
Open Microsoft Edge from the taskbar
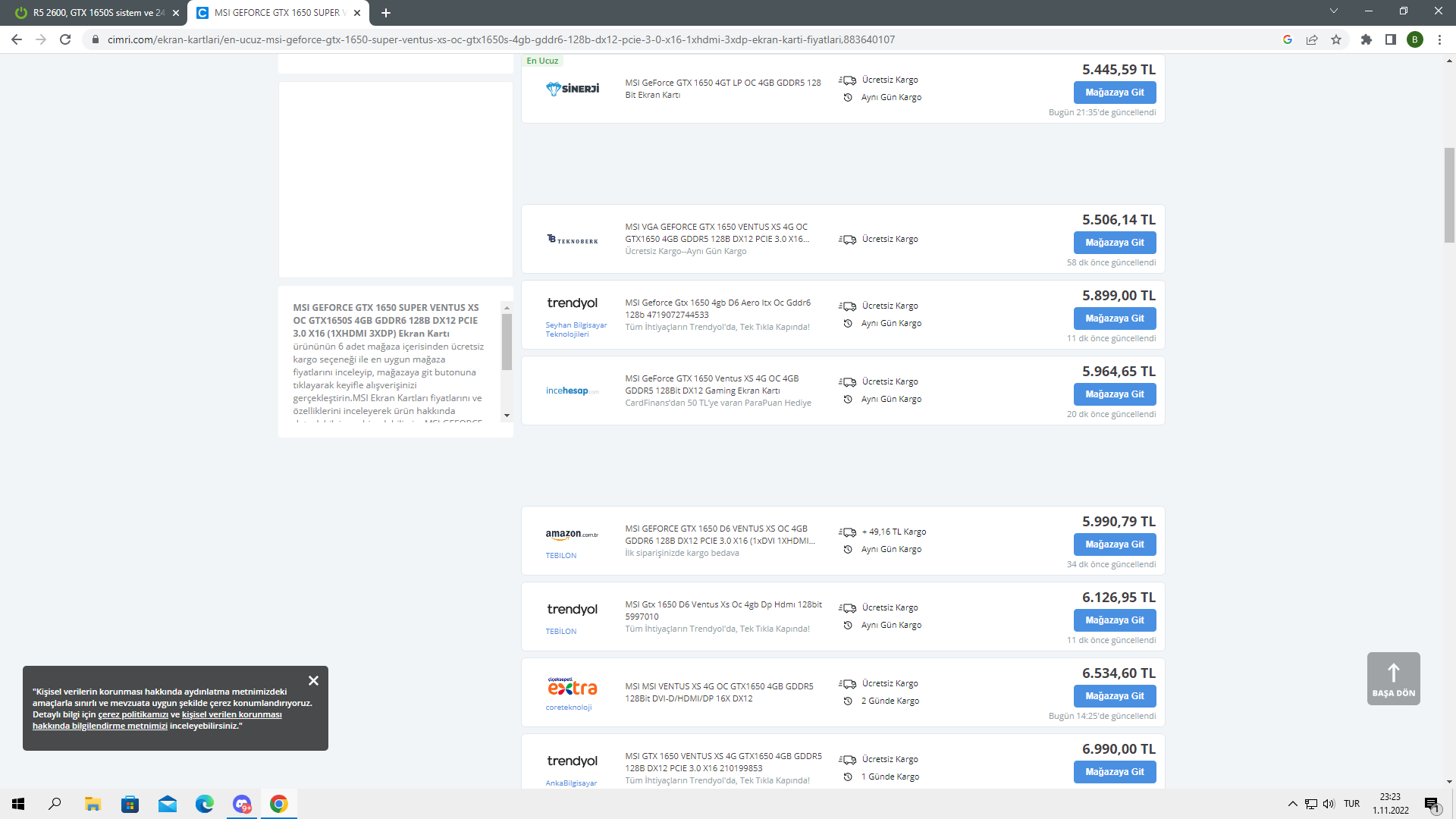205,804
